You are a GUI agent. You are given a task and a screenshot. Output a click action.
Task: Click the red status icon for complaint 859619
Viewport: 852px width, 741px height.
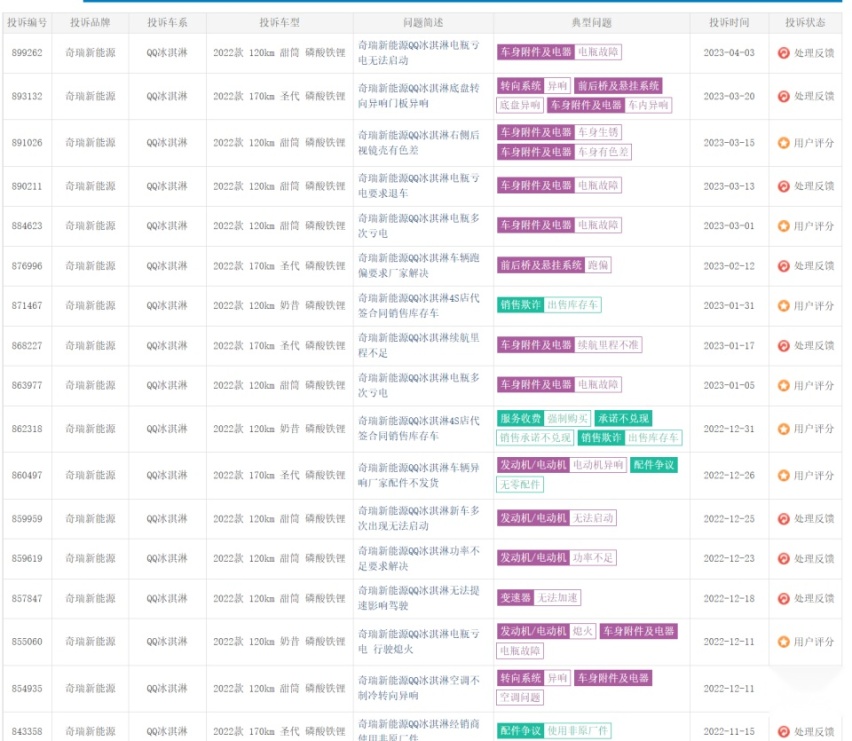click(x=783, y=558)
